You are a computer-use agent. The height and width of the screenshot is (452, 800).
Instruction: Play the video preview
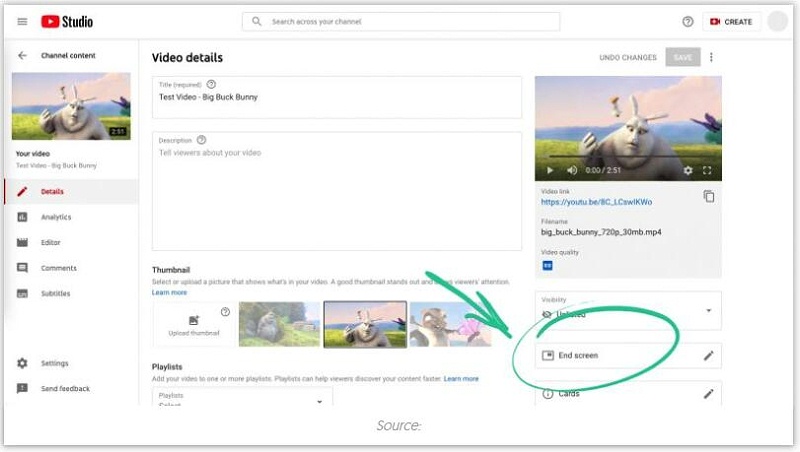[x=550, y=171]
